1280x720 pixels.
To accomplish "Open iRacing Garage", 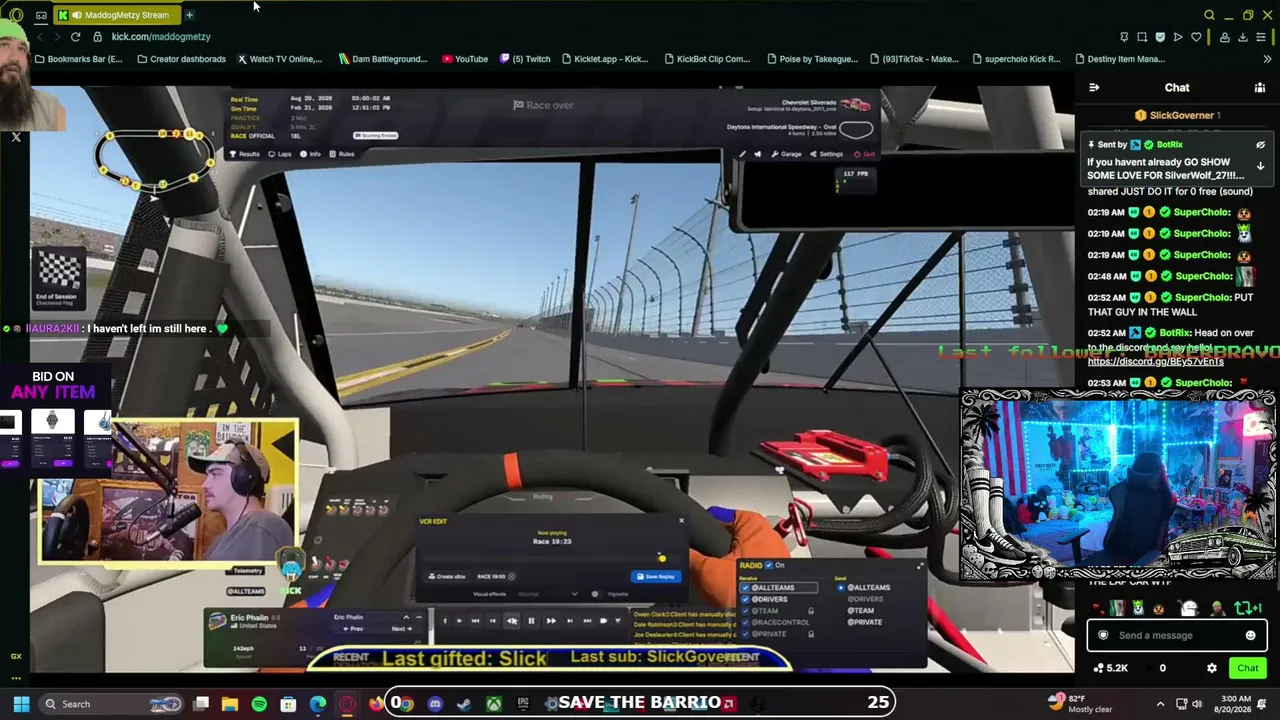I will tap(786, 154).
